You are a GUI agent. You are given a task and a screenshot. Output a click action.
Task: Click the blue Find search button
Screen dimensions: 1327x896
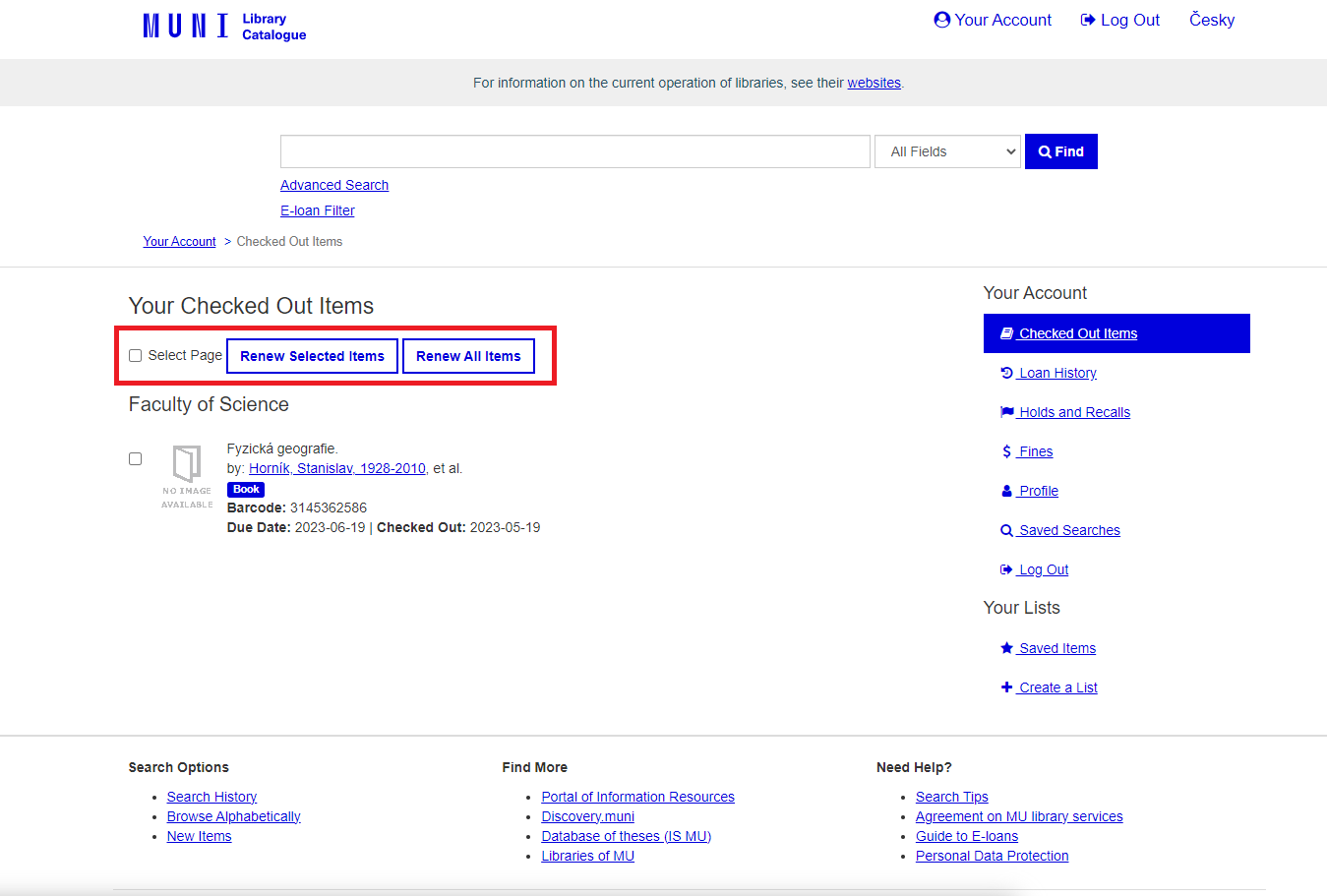1060,151
